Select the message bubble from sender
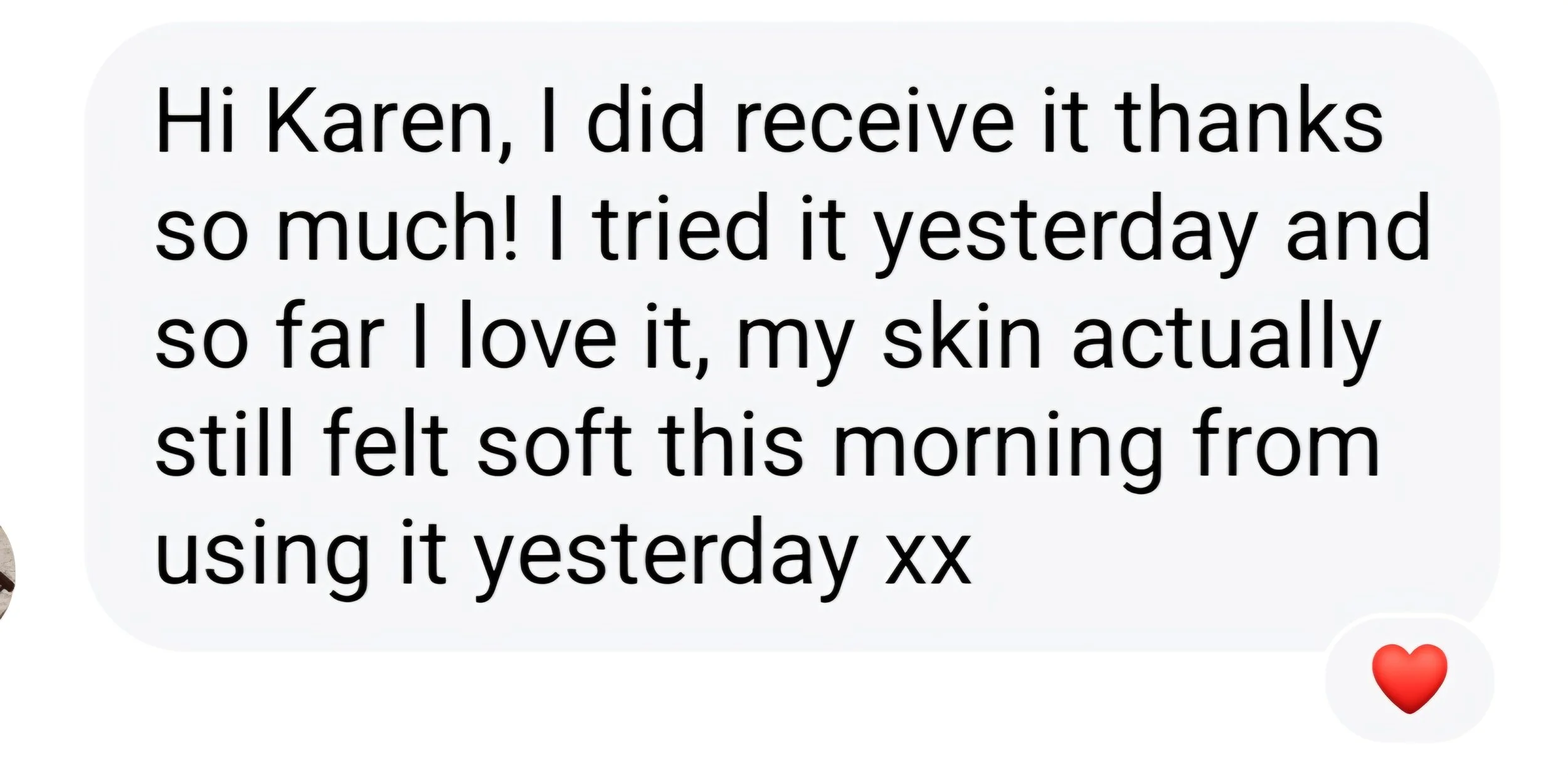This screenshot has width=1568, height=775. pos(792,335)
